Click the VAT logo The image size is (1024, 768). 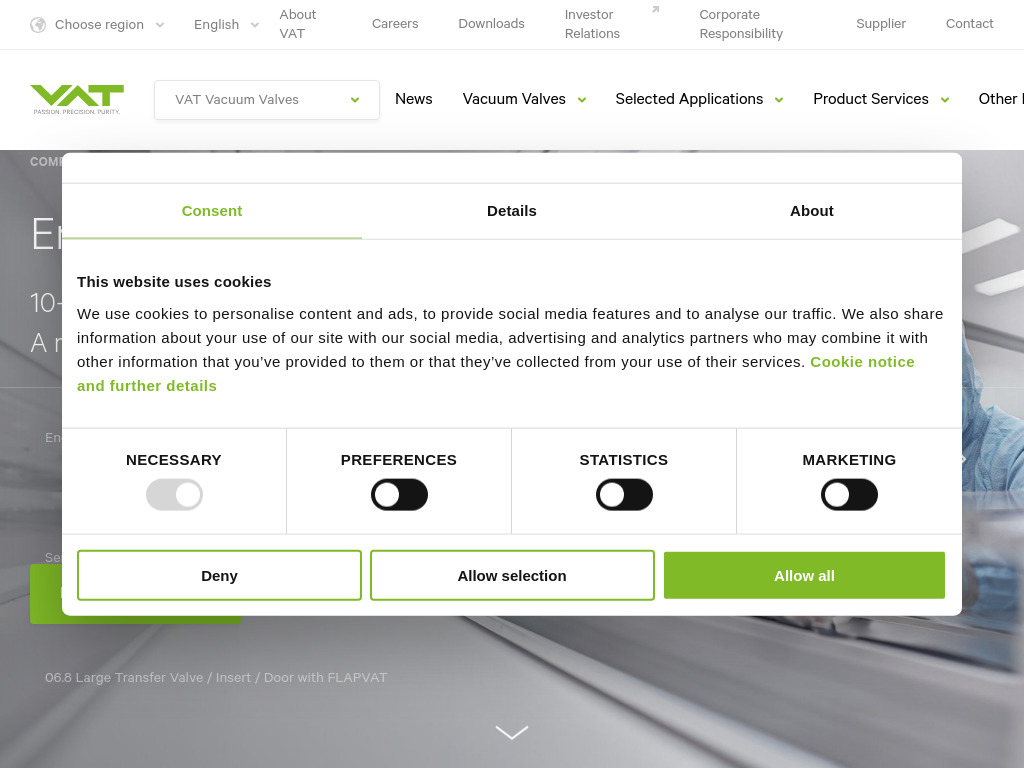click(x=77, y=99)
